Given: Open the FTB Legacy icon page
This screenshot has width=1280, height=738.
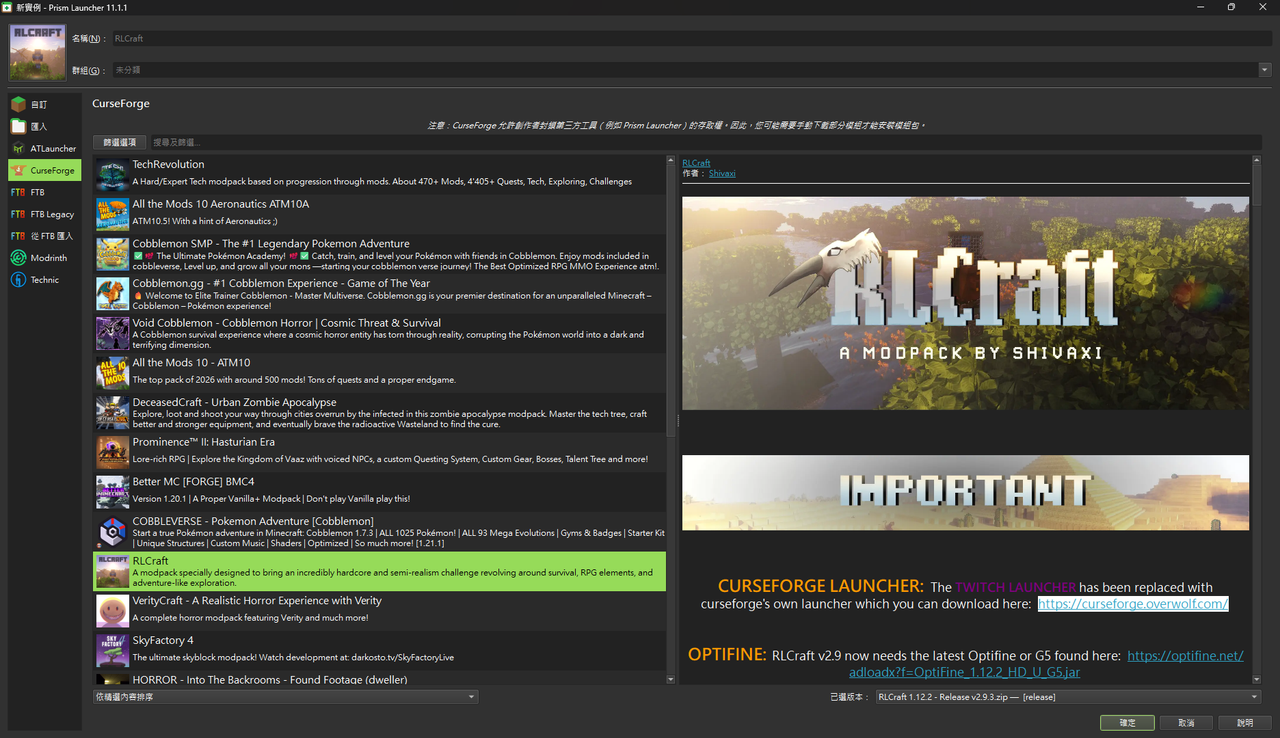Looking at the screenshot, I should coord(18,214).
